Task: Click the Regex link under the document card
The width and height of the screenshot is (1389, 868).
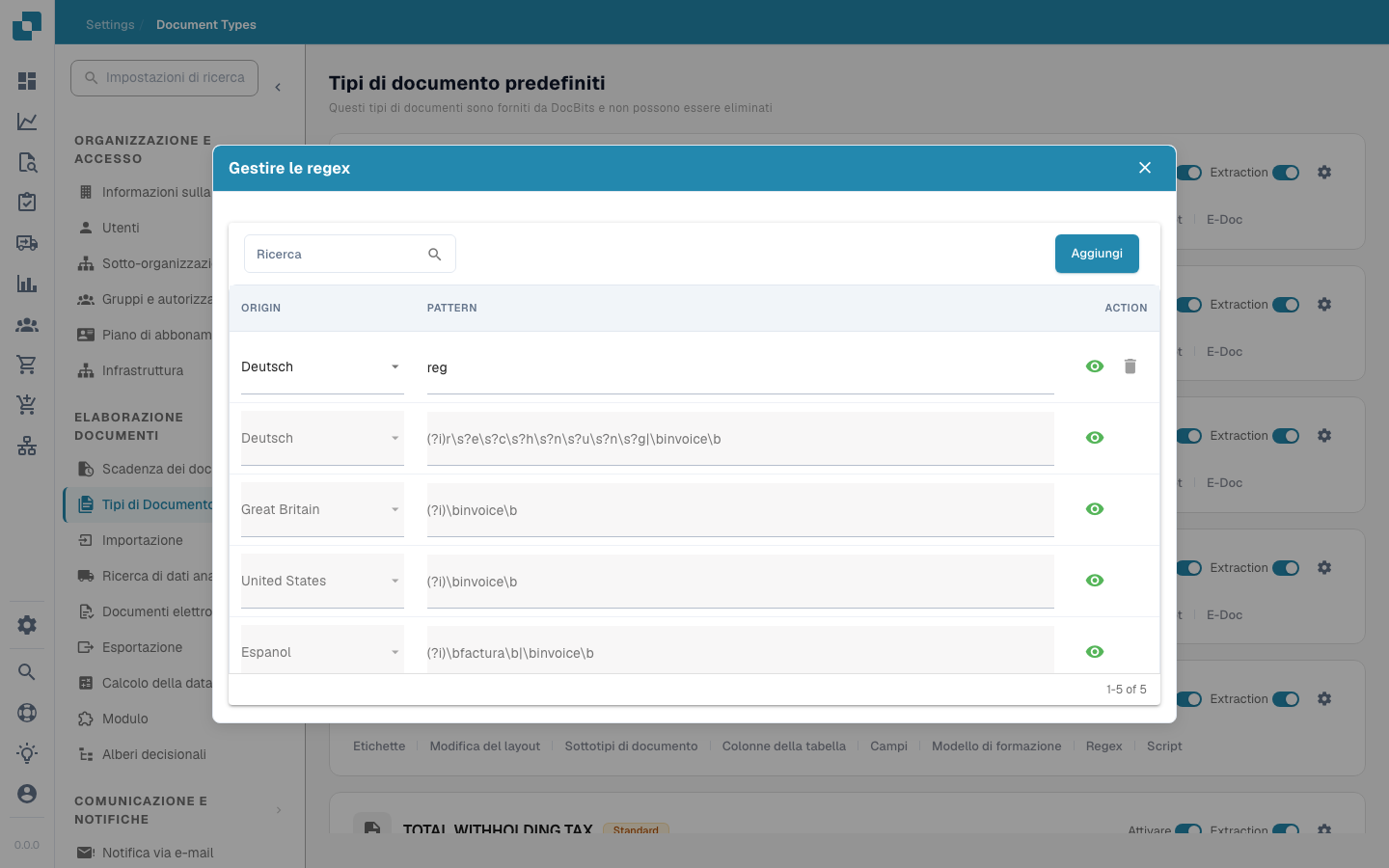Action: 1103,746
